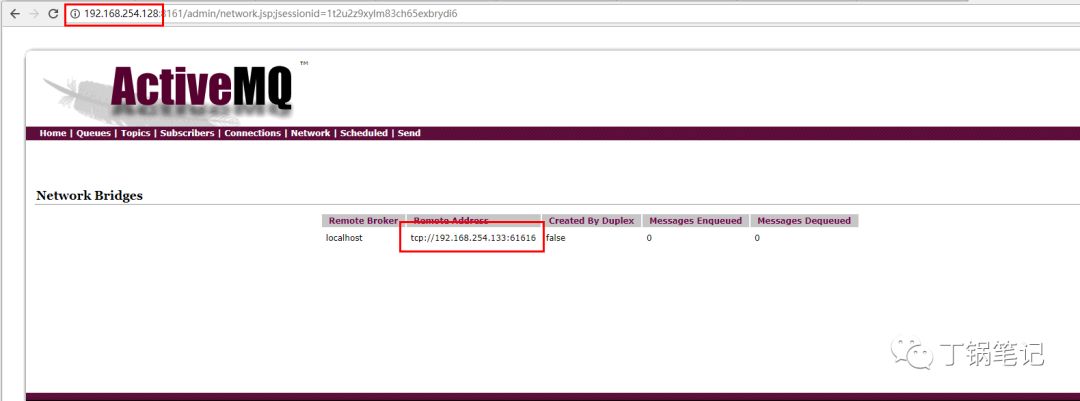Click the browser forward arrow
The height and width of the screenshot is (401, 1080).
point(34,14)
